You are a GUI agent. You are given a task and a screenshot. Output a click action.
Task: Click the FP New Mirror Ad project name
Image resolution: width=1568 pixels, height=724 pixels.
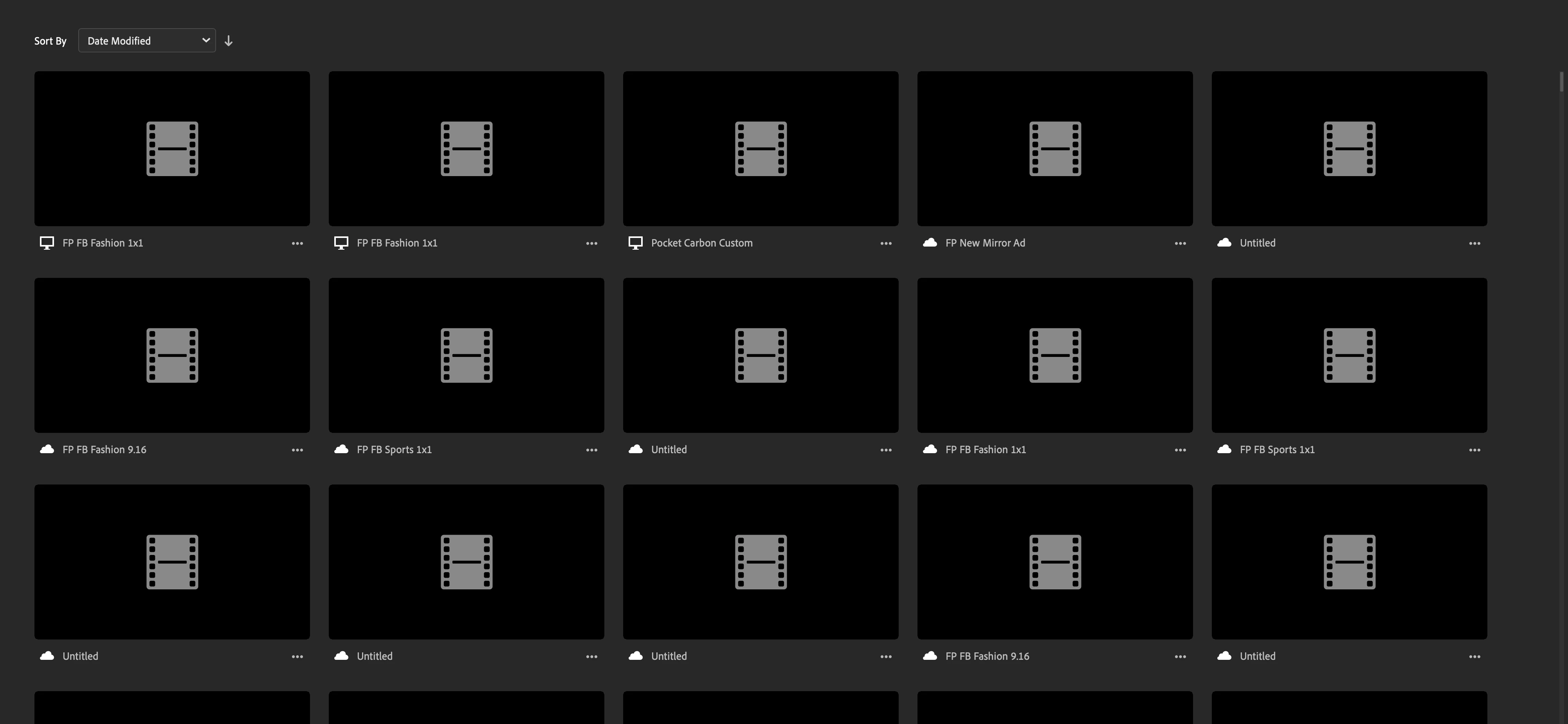(985, 243)
